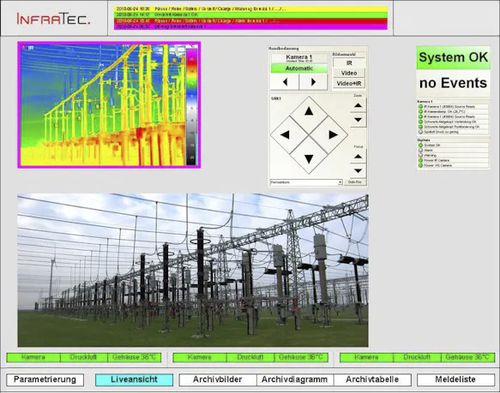Click the gray LED beside Spülluft row

click(421, 132)
